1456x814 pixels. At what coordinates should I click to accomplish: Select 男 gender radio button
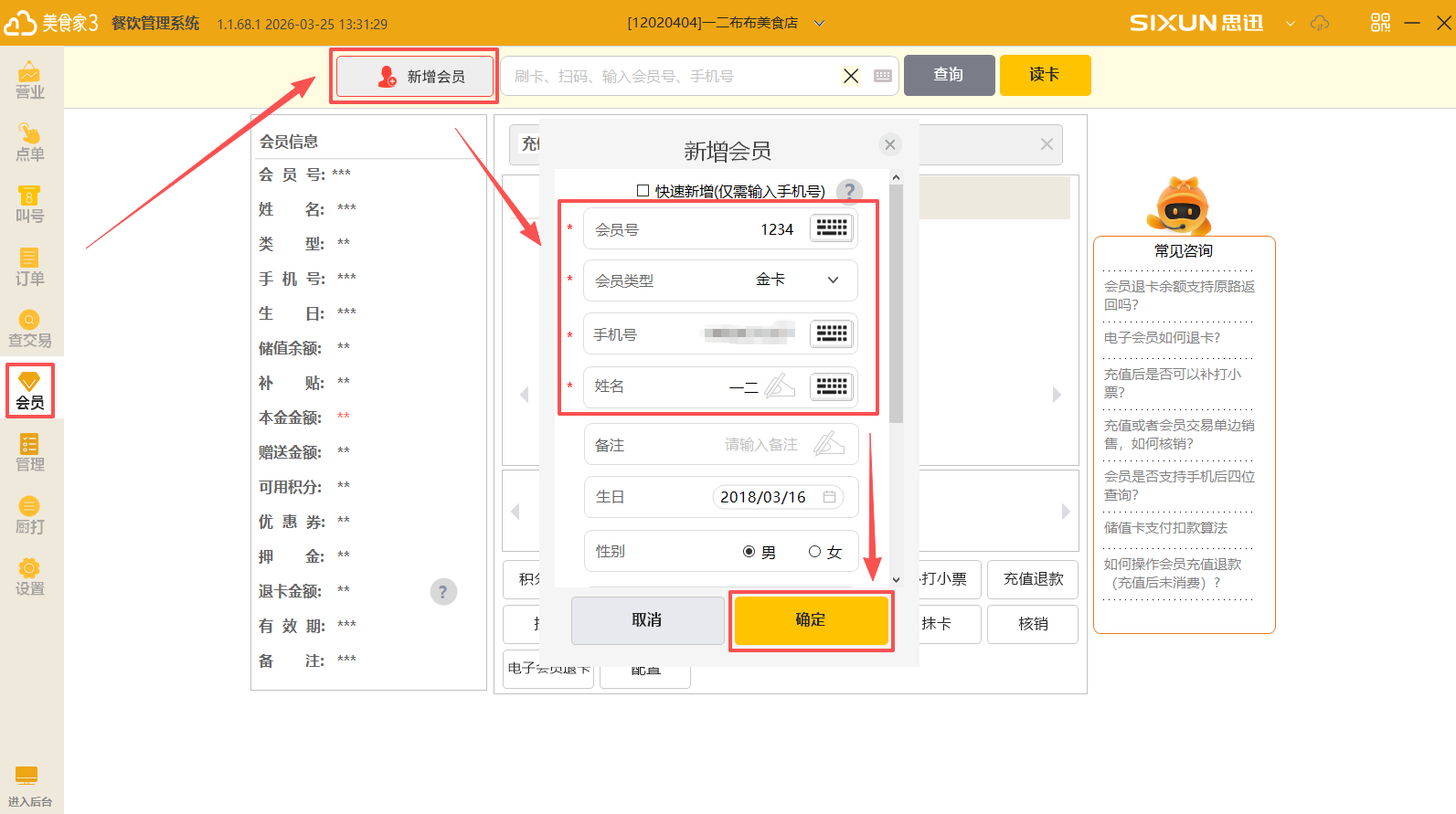point(749,552)
